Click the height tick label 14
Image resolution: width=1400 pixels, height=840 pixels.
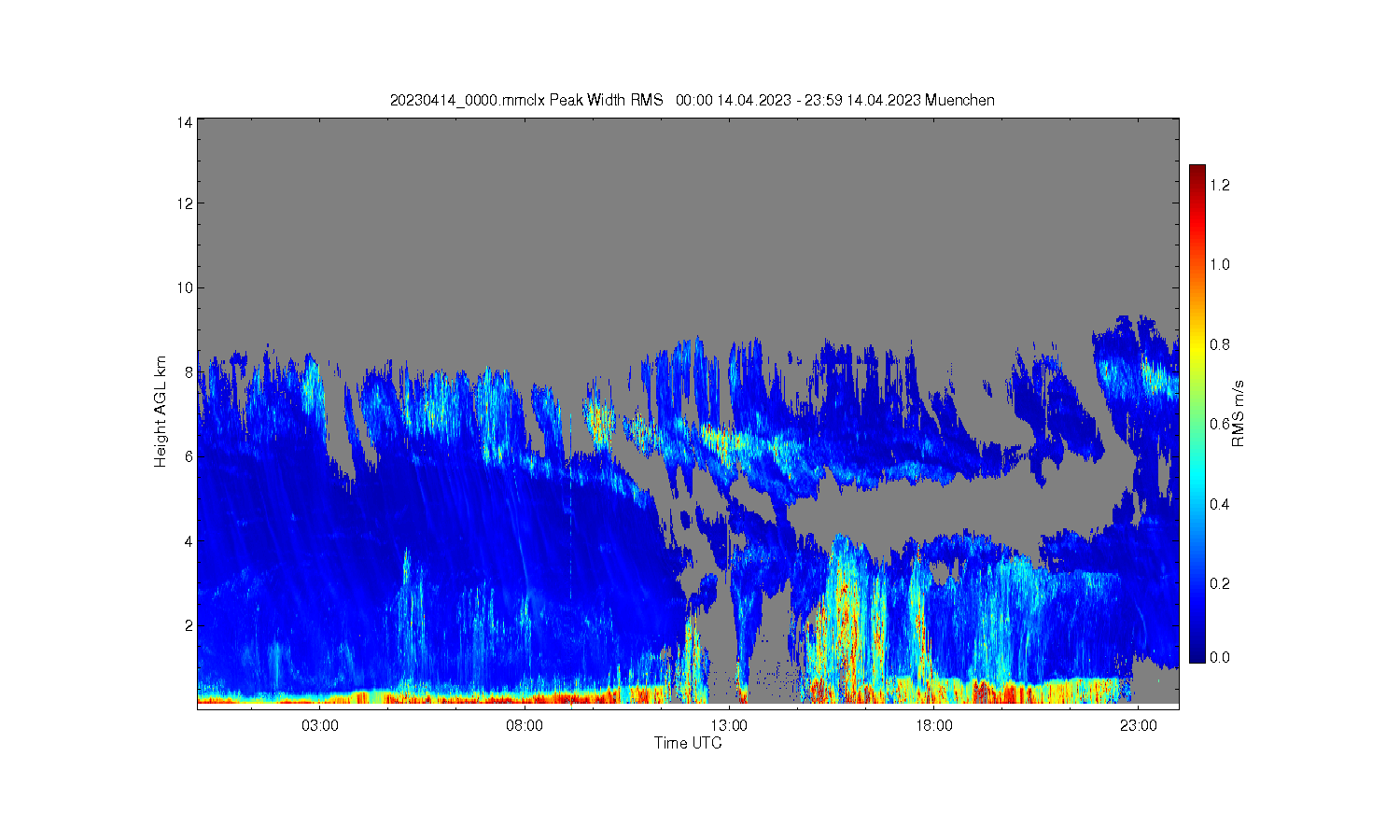[185, 122]
